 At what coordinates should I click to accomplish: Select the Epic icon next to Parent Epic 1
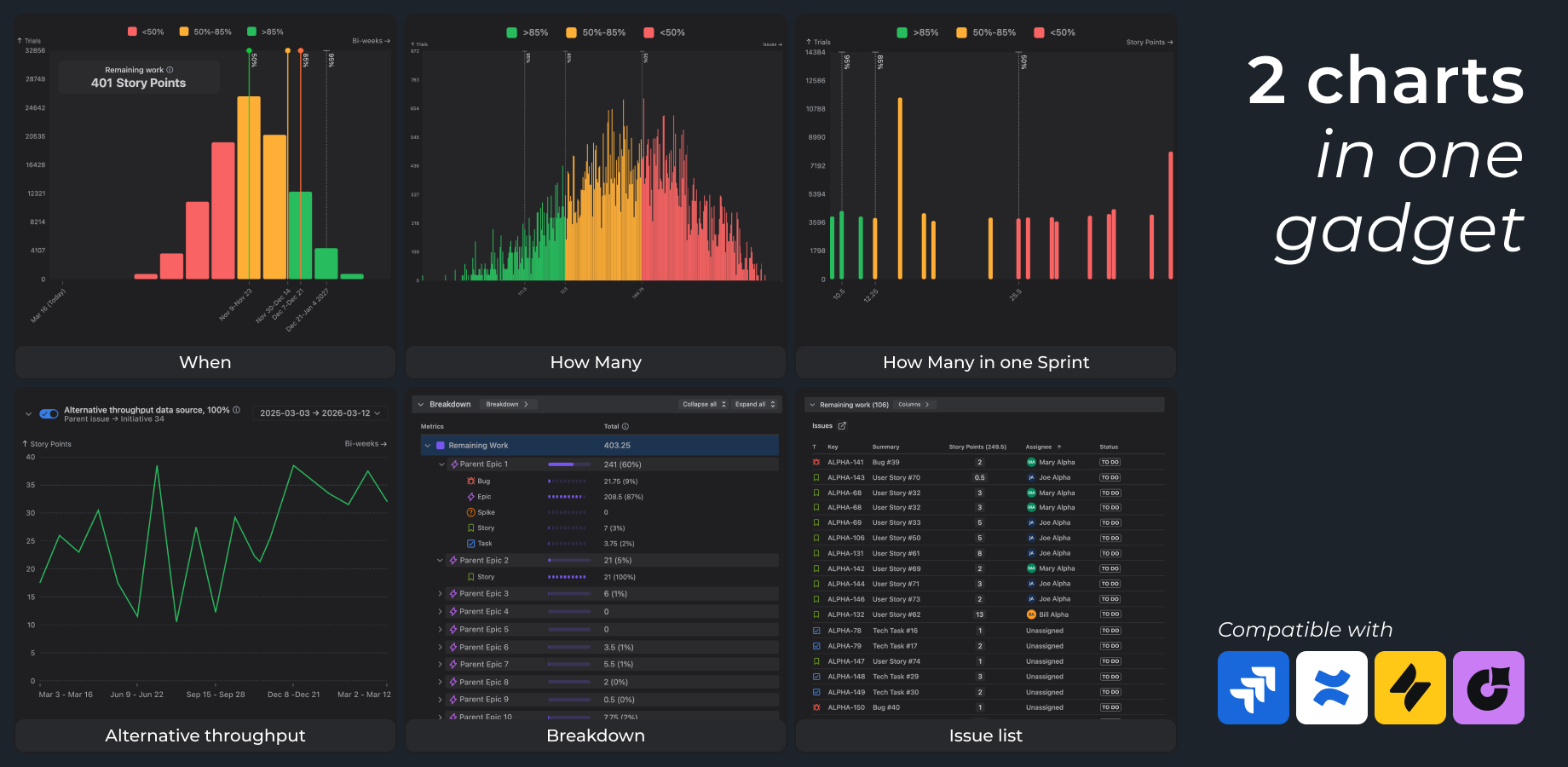454,464
